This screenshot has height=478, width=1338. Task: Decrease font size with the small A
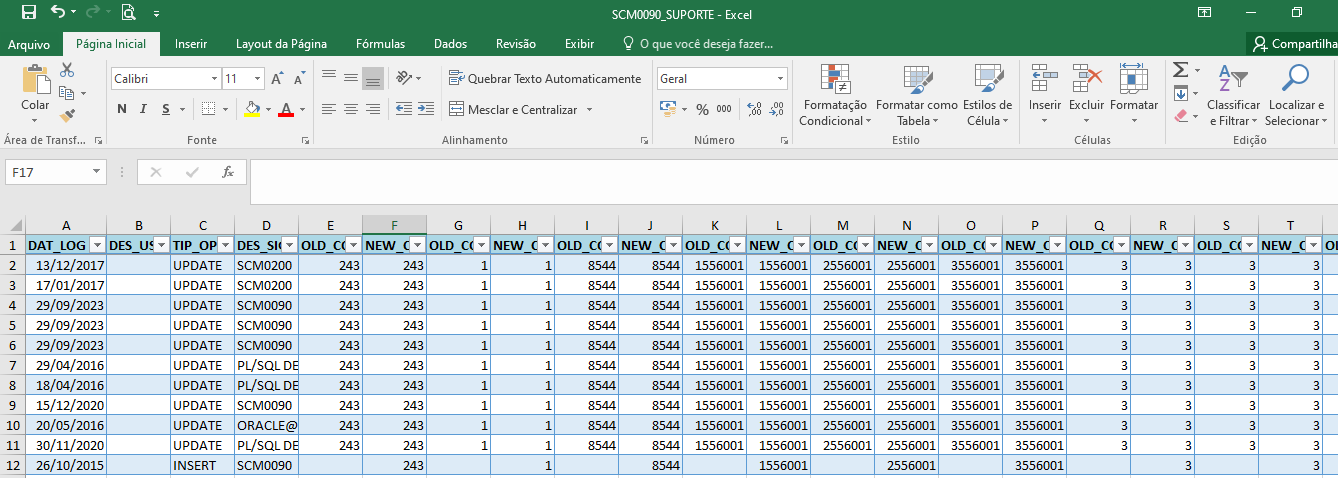(299, 78)
